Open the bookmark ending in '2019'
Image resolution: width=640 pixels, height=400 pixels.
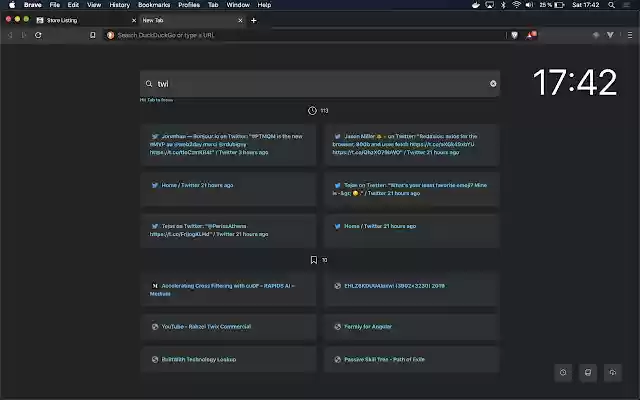coord(412,289)
